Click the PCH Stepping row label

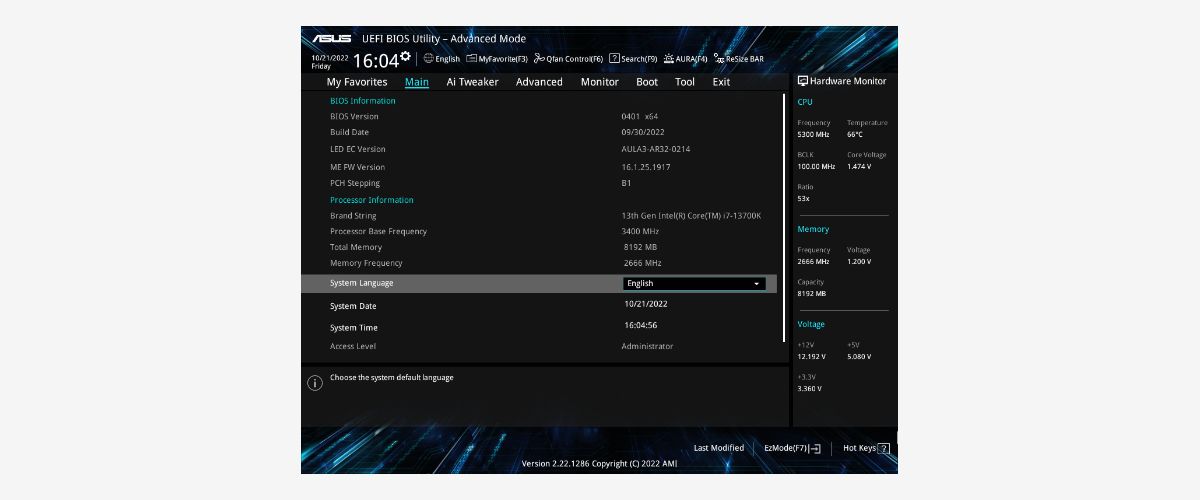pyautogui.click(x=355, y=183)
